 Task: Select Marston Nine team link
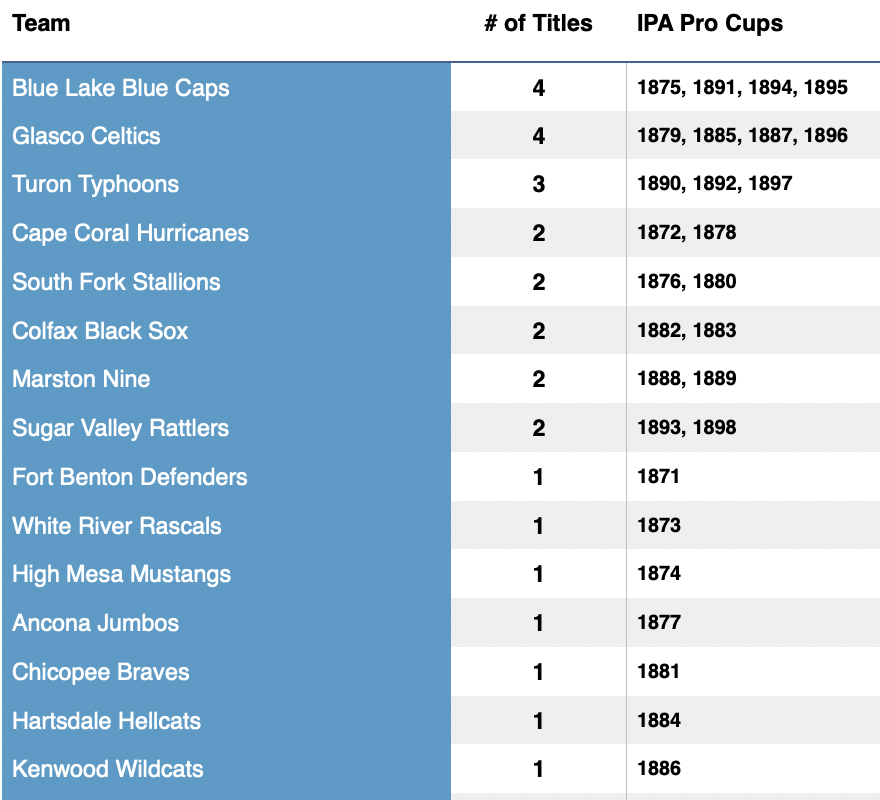pyautogui.click(x=81, y=379)
